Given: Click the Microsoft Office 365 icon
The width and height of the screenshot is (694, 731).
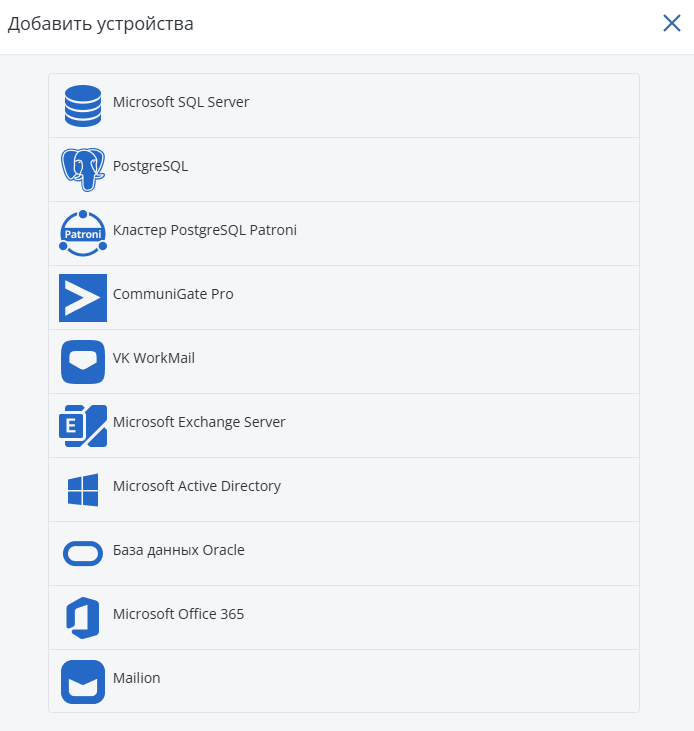Looking at the screenshot, I should 83,618.
